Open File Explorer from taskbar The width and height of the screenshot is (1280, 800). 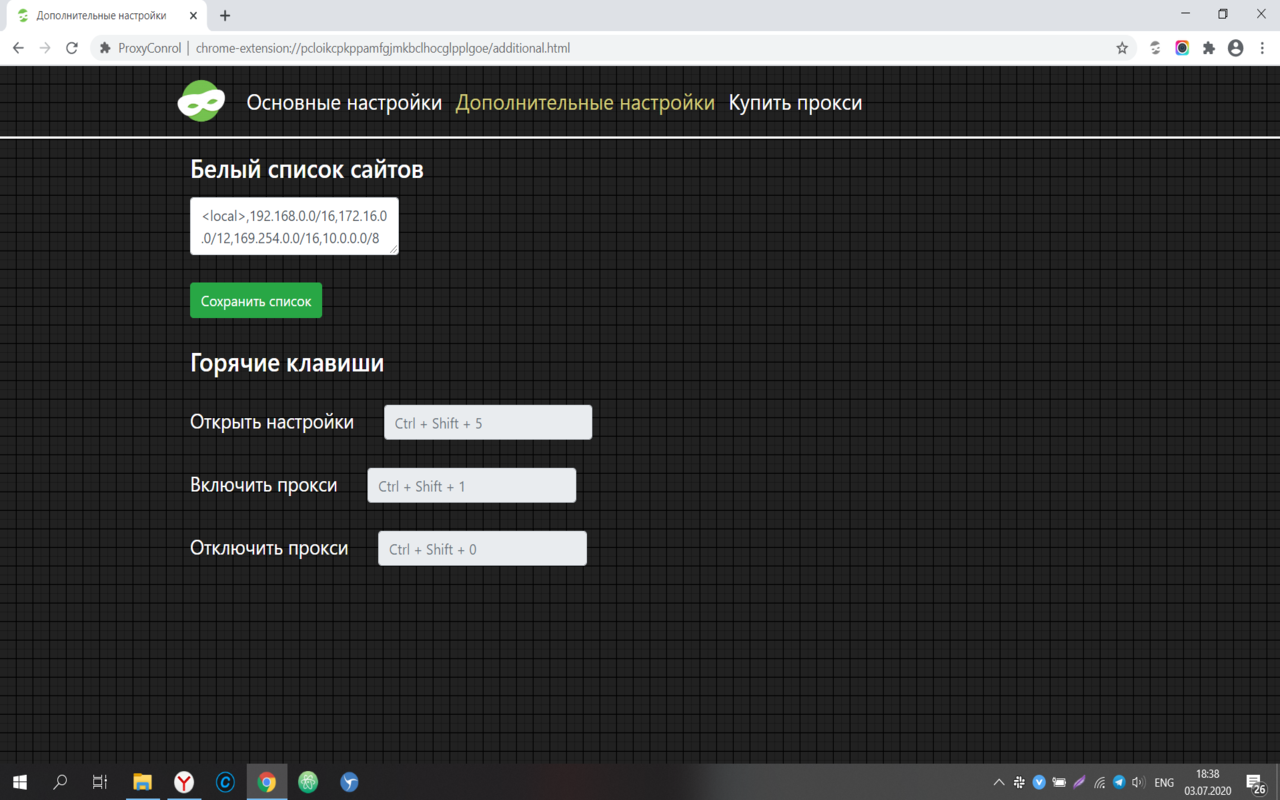coord(142,782)
